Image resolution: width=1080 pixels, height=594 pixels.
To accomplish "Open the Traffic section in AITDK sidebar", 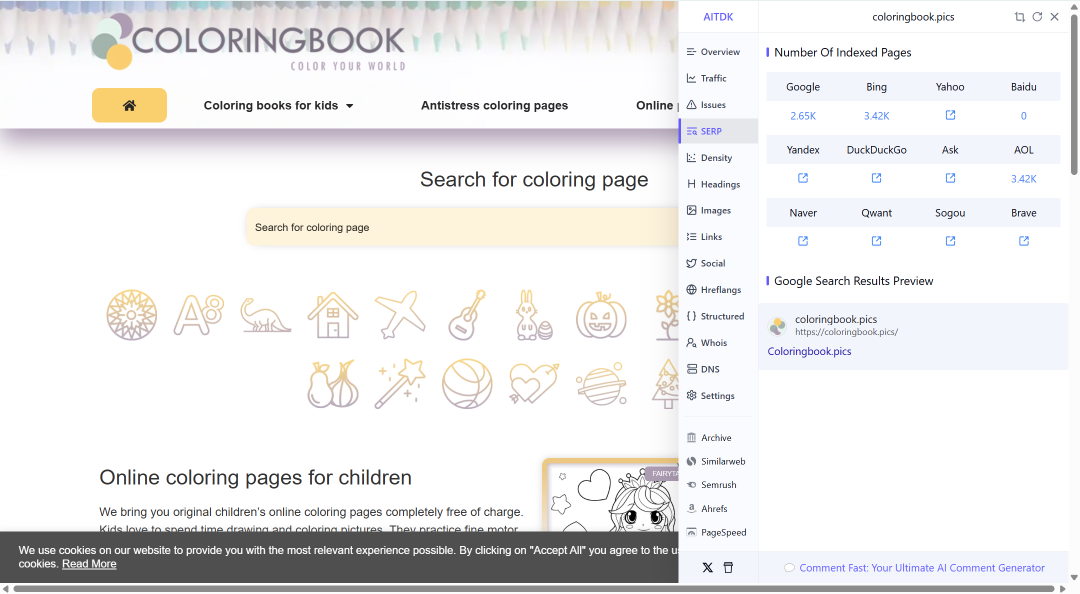I will point(718,79).
